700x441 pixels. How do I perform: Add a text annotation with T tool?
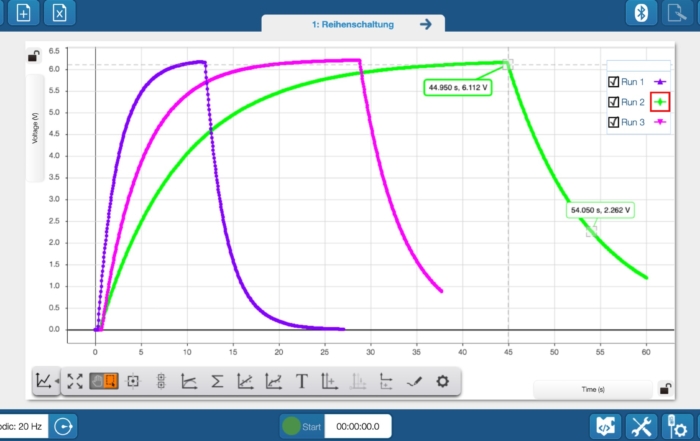(x=302, y=381)
